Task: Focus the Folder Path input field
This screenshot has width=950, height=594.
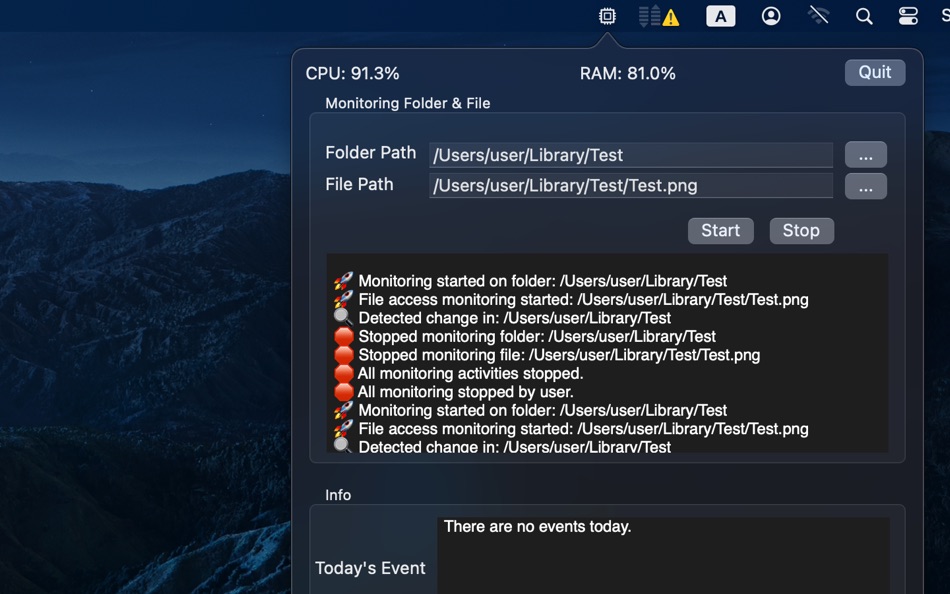Action: 631,155
